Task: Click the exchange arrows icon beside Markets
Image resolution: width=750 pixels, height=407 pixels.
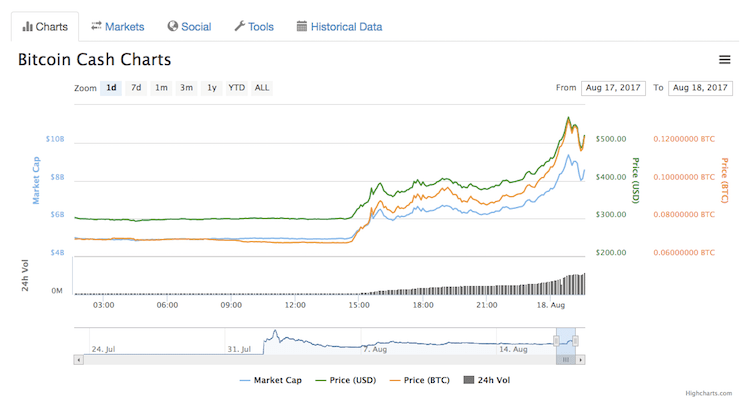Action: [96, 26]
